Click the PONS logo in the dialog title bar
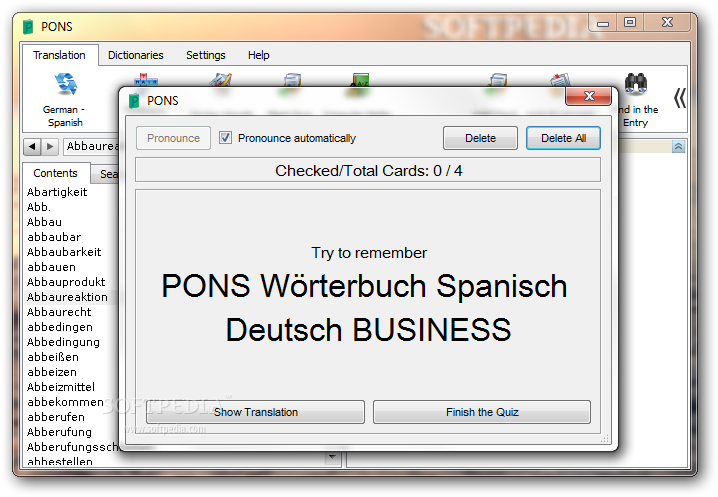This screenshot has height=497, width=718. [134, 101]
